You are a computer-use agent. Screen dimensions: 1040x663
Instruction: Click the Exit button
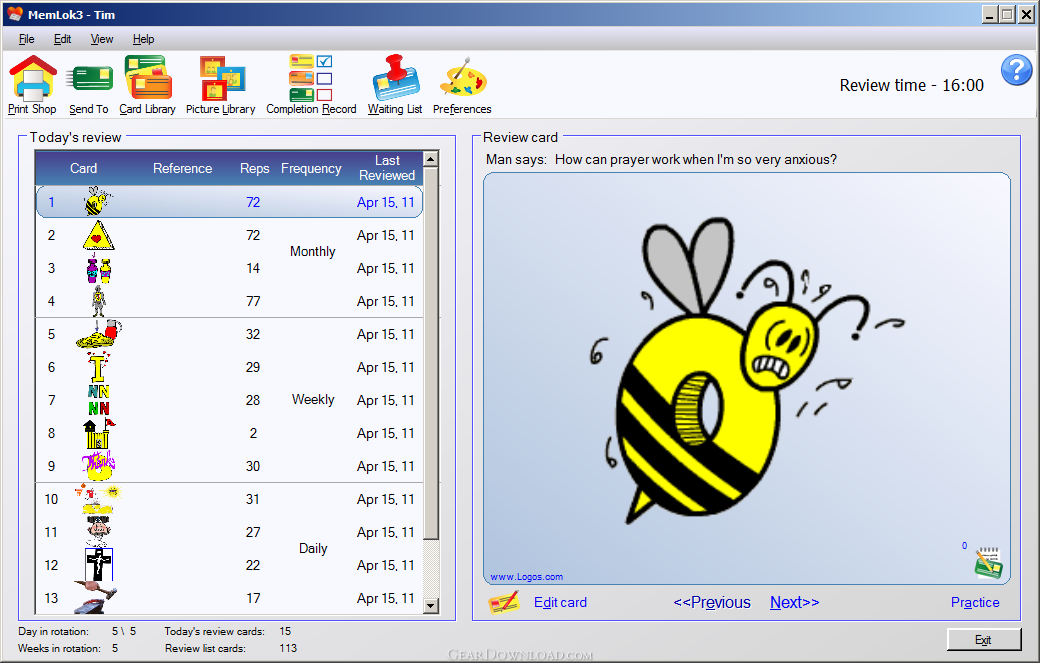coord(984,640)
